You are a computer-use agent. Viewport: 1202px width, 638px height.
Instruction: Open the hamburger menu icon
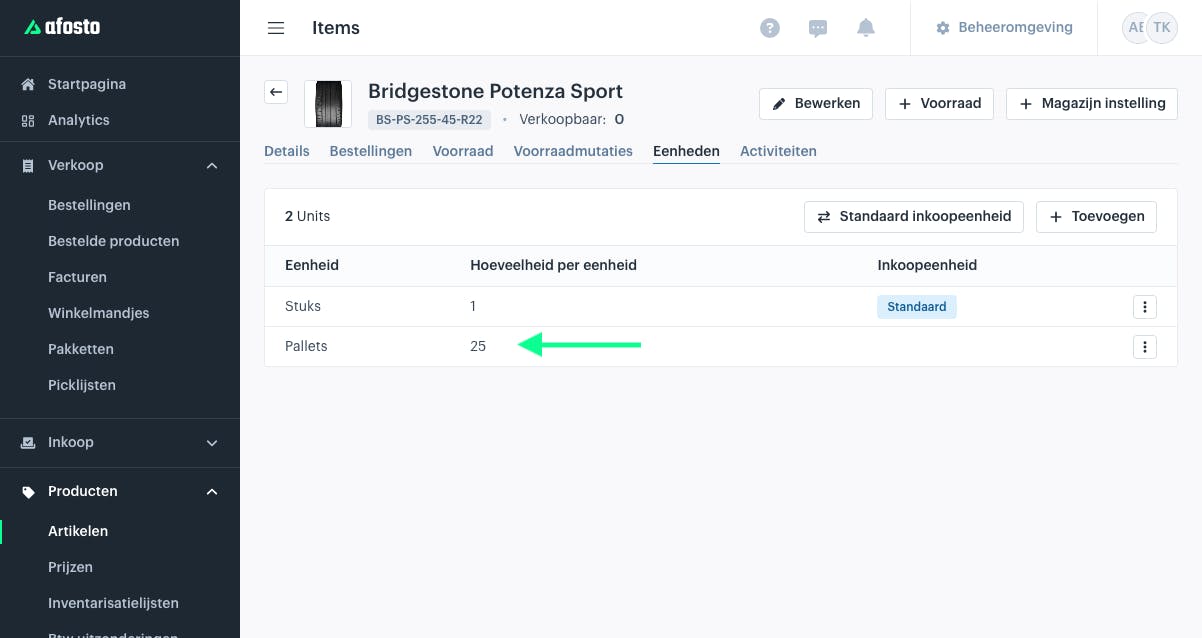276,28
